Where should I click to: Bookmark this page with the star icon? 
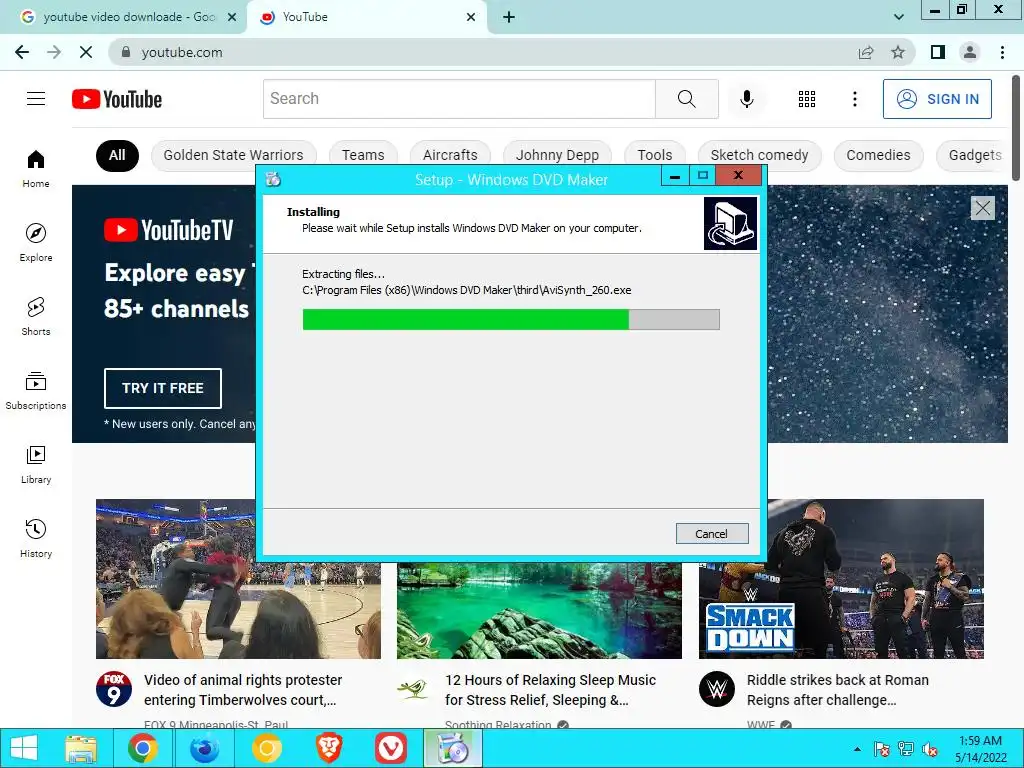click(898, 52)
